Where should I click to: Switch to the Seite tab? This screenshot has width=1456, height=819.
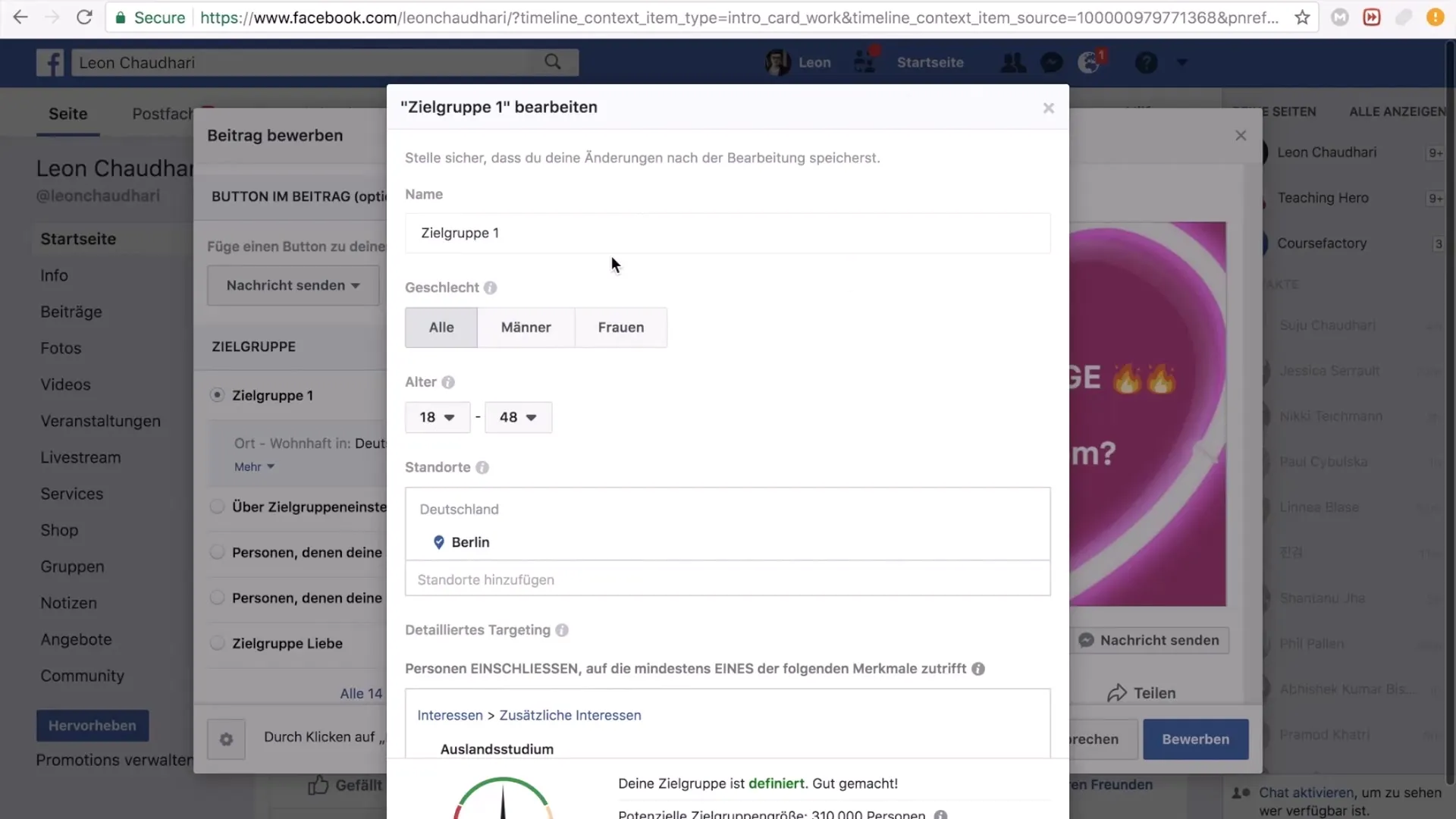pyautogui.click(x=68, y=114)
